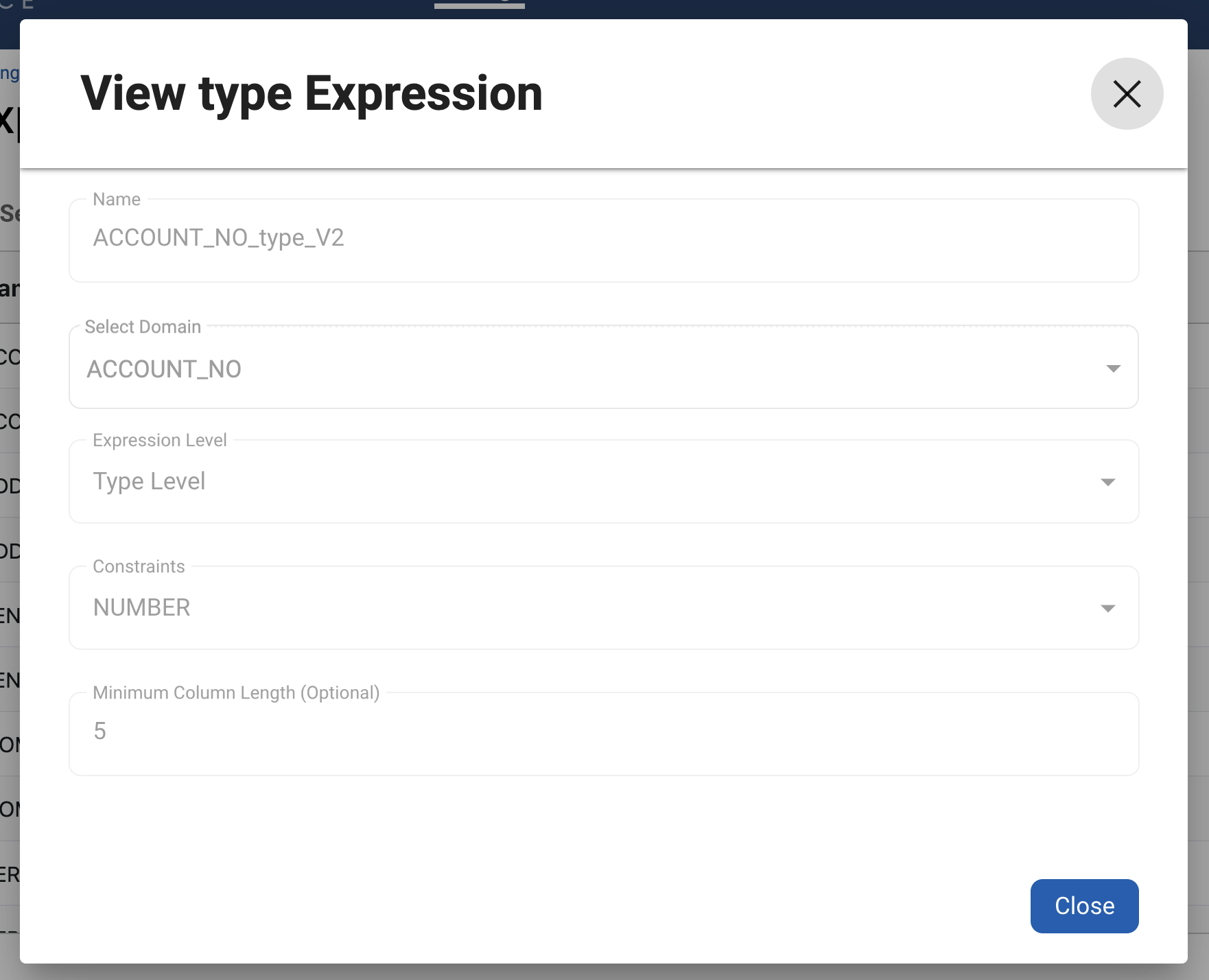Click the Expression Level dropdown arrow
The height and width of the screenshot is (980, 1209).
pyautogui.click(x=1107, y=482)
